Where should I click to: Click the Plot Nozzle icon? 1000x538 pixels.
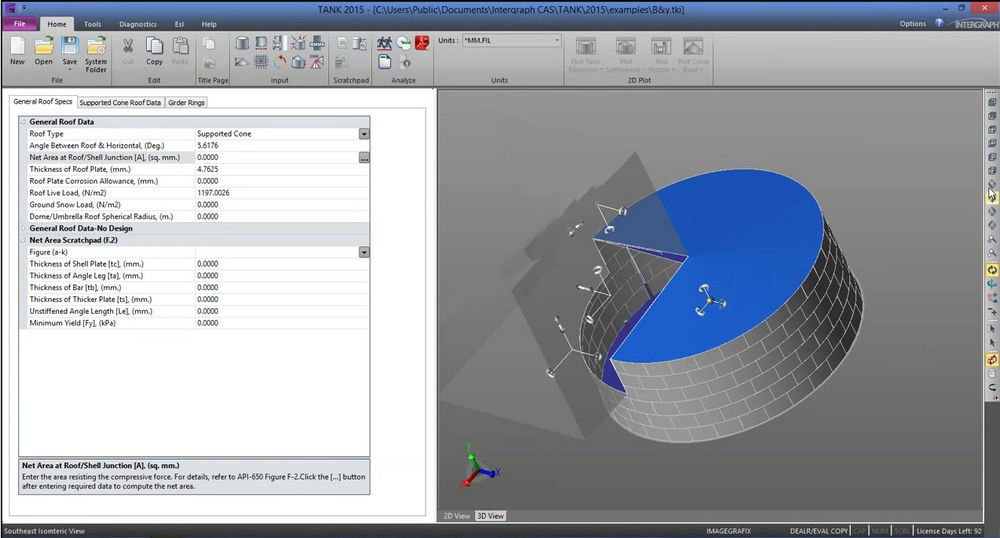(661, 54)
